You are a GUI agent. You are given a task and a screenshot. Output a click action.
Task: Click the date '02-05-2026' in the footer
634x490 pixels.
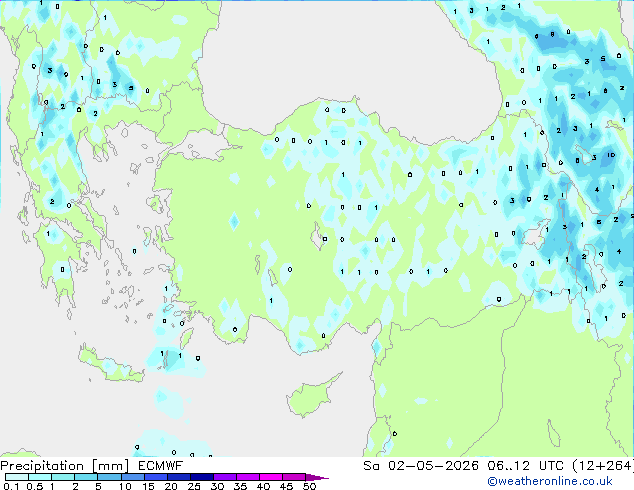click(x=433, y=466)
